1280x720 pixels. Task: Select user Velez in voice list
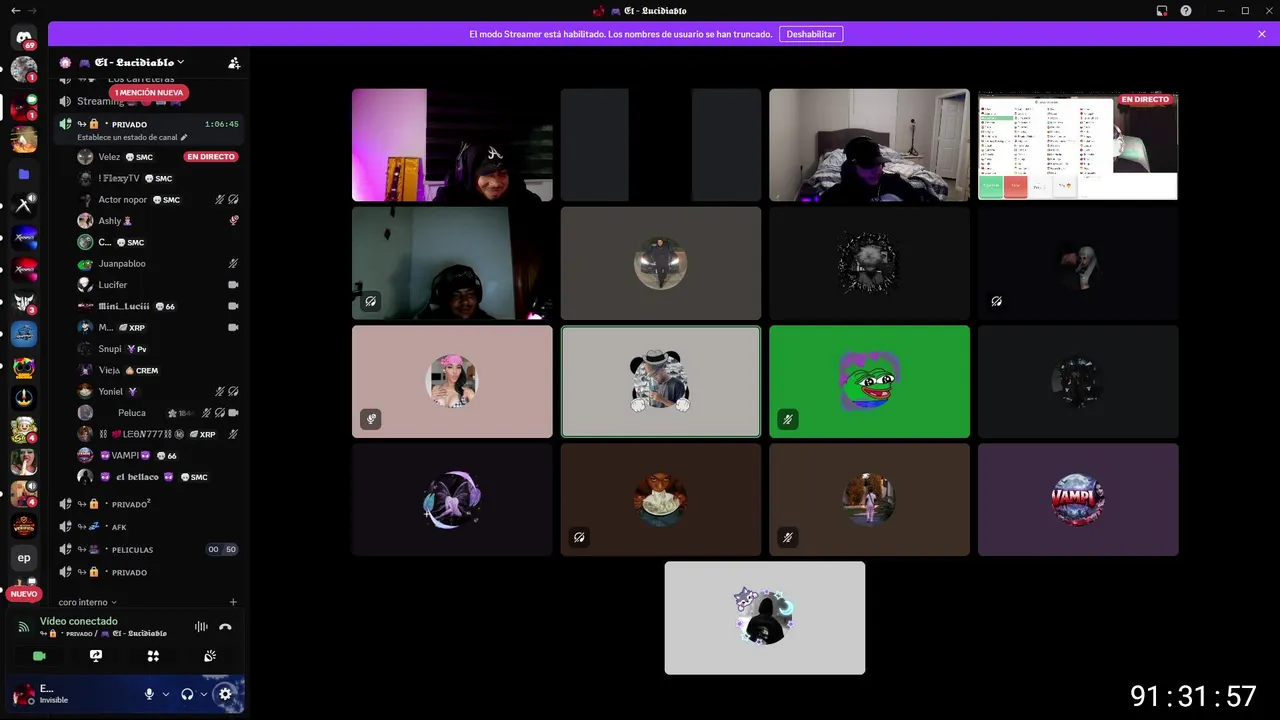(x=158, y=157)
